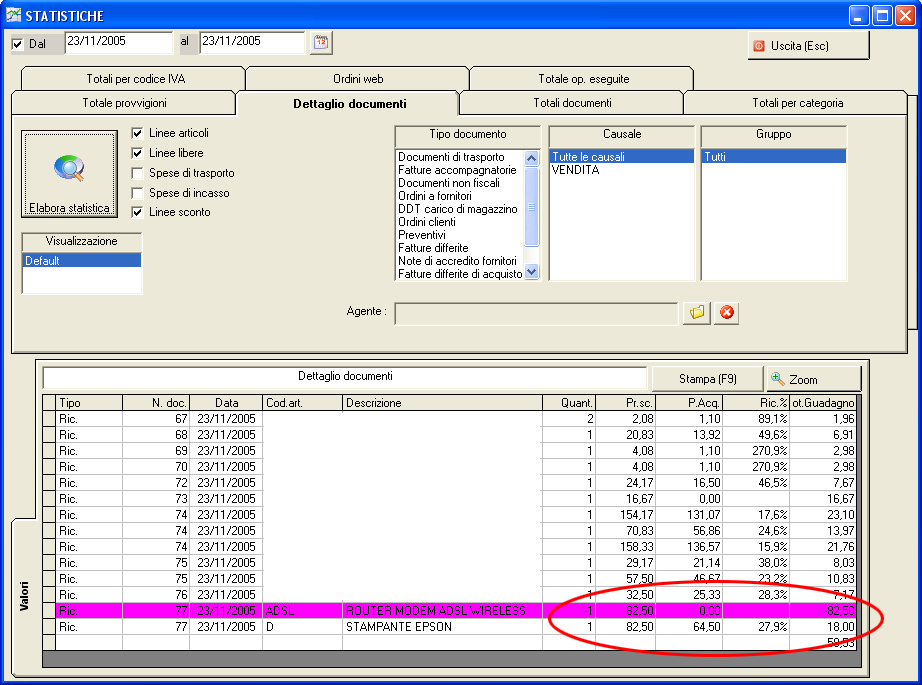Click the Tipo documento scrollbar thumb

click(x=532, y=206)
